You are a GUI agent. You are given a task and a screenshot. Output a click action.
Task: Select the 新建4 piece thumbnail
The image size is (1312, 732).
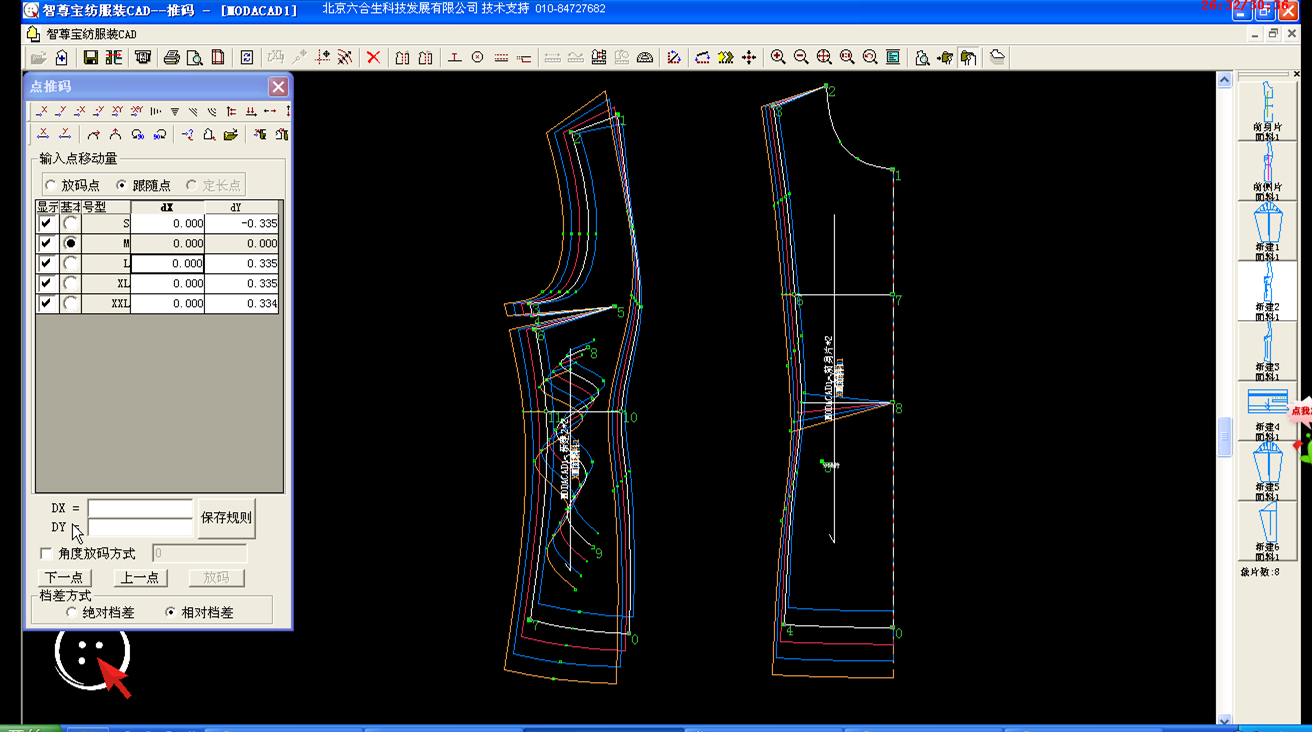point(1267,411)
